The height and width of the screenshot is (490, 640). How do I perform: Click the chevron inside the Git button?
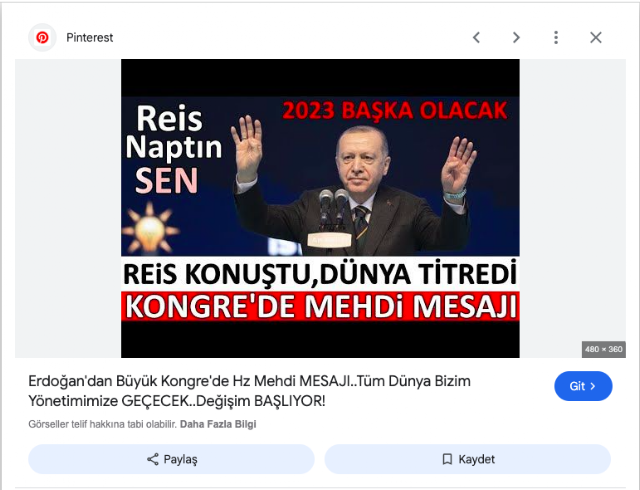click(593, 386)
